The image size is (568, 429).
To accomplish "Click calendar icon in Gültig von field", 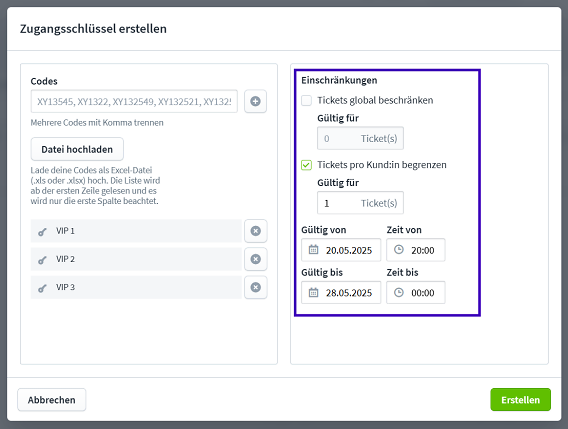I will [x=313, y=250].
